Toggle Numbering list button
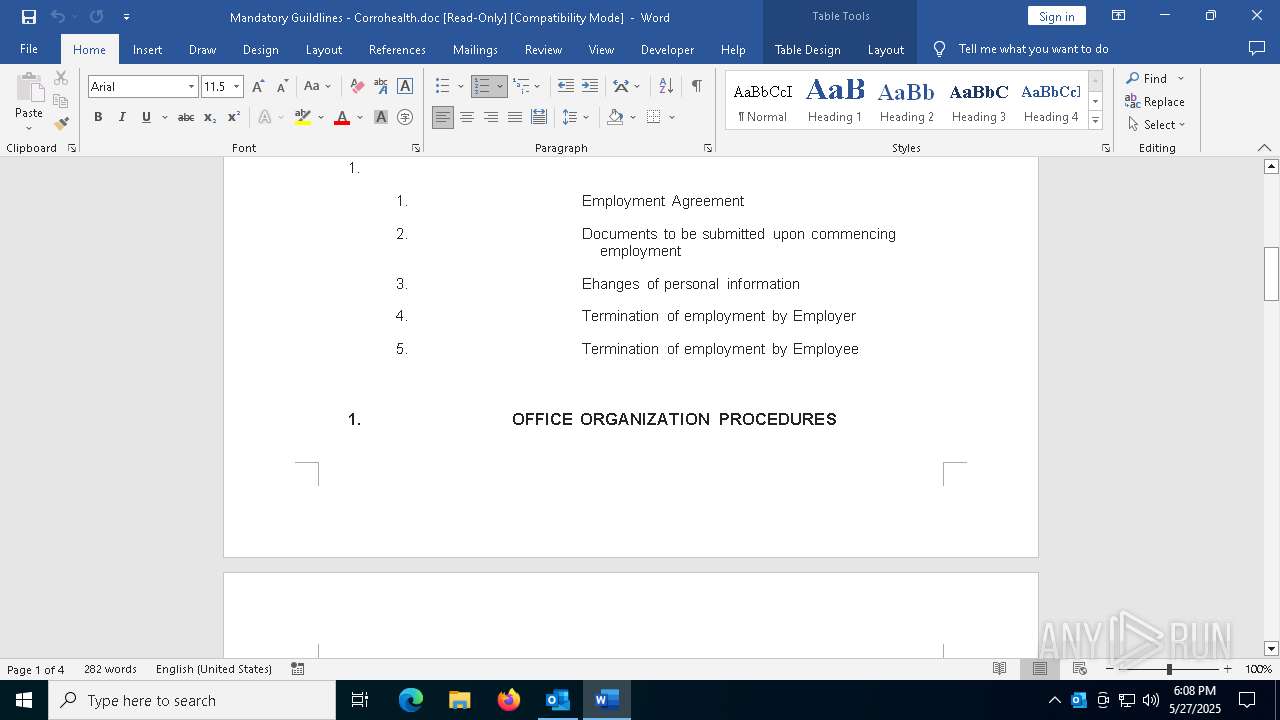Screen dimensions: 1280x720 click(482, 87)
